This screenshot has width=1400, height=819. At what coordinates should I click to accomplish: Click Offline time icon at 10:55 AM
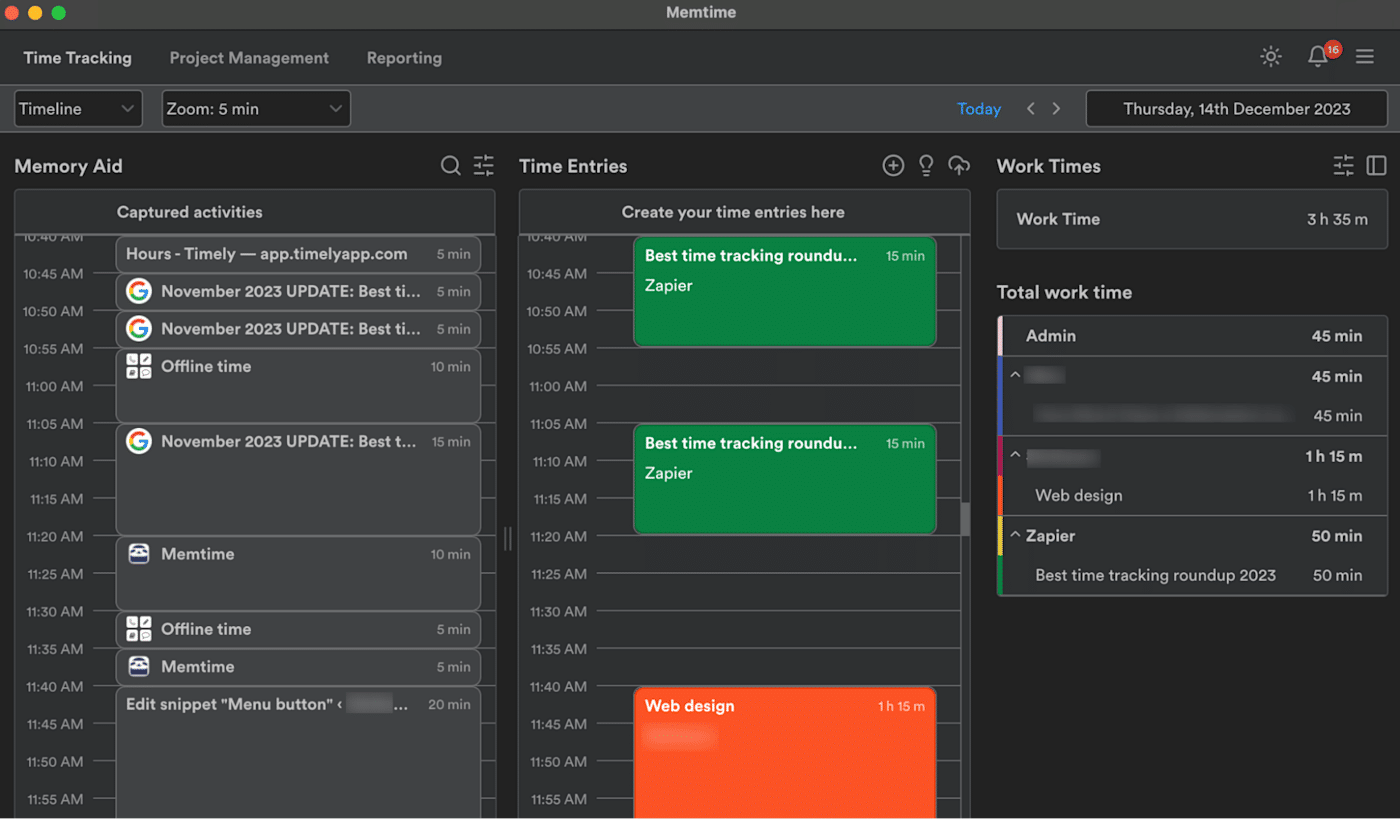click(x=139, y=366)
